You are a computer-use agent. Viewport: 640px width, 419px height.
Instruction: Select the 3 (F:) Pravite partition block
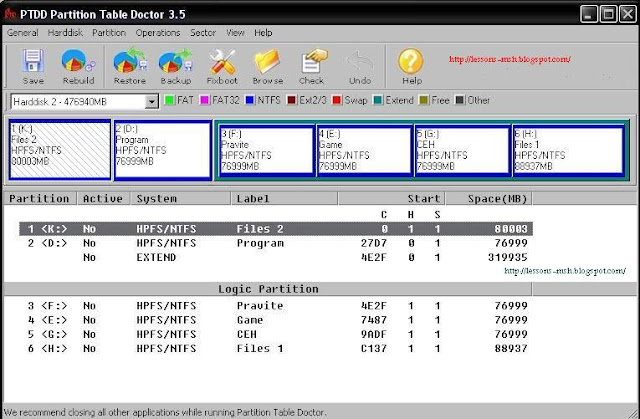tap(267, 151)
